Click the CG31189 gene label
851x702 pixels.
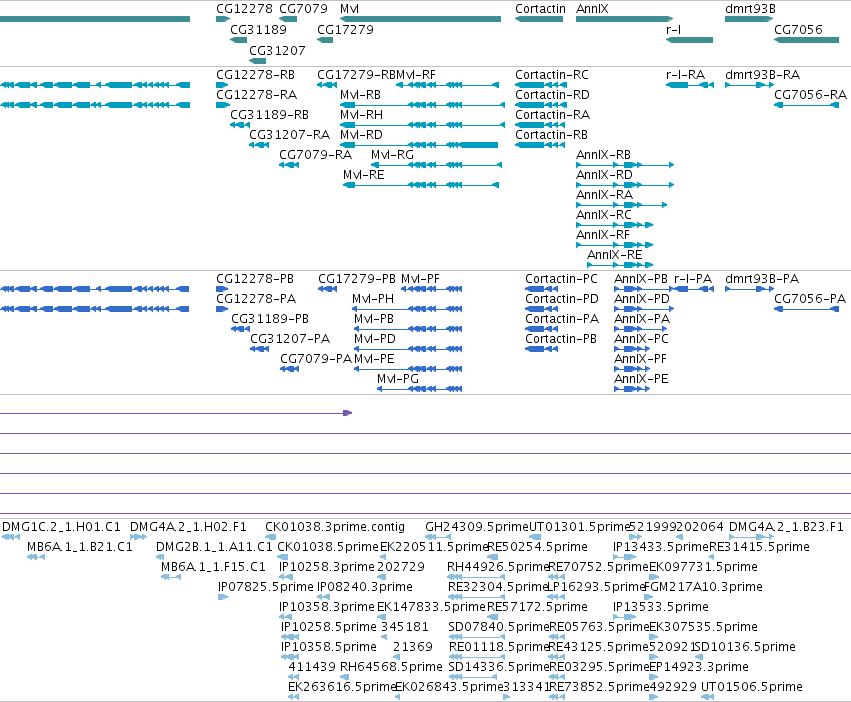pyautogui.click(x=258, y=30)
